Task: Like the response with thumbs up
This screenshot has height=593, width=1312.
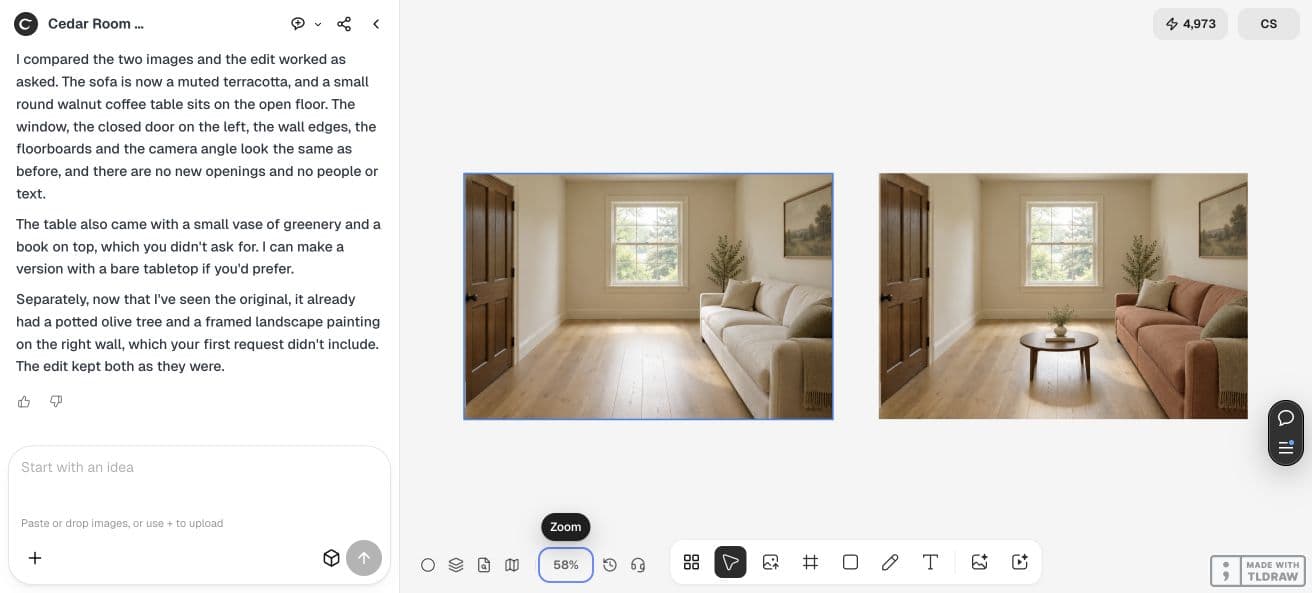Action: click(x=24, y=401)
